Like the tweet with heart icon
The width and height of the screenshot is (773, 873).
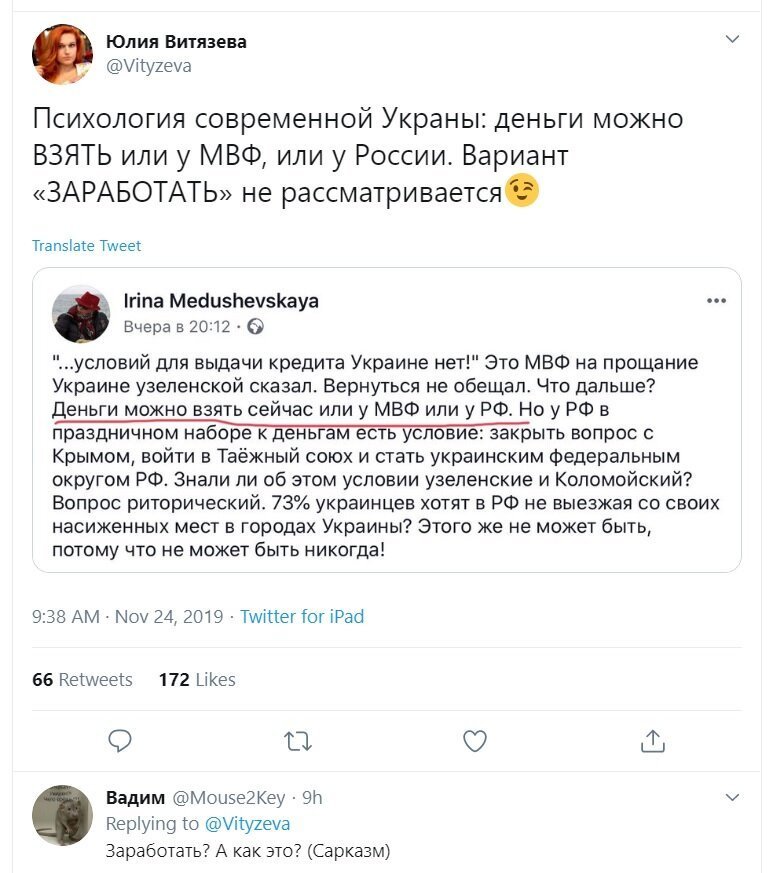tap(475, 741)
